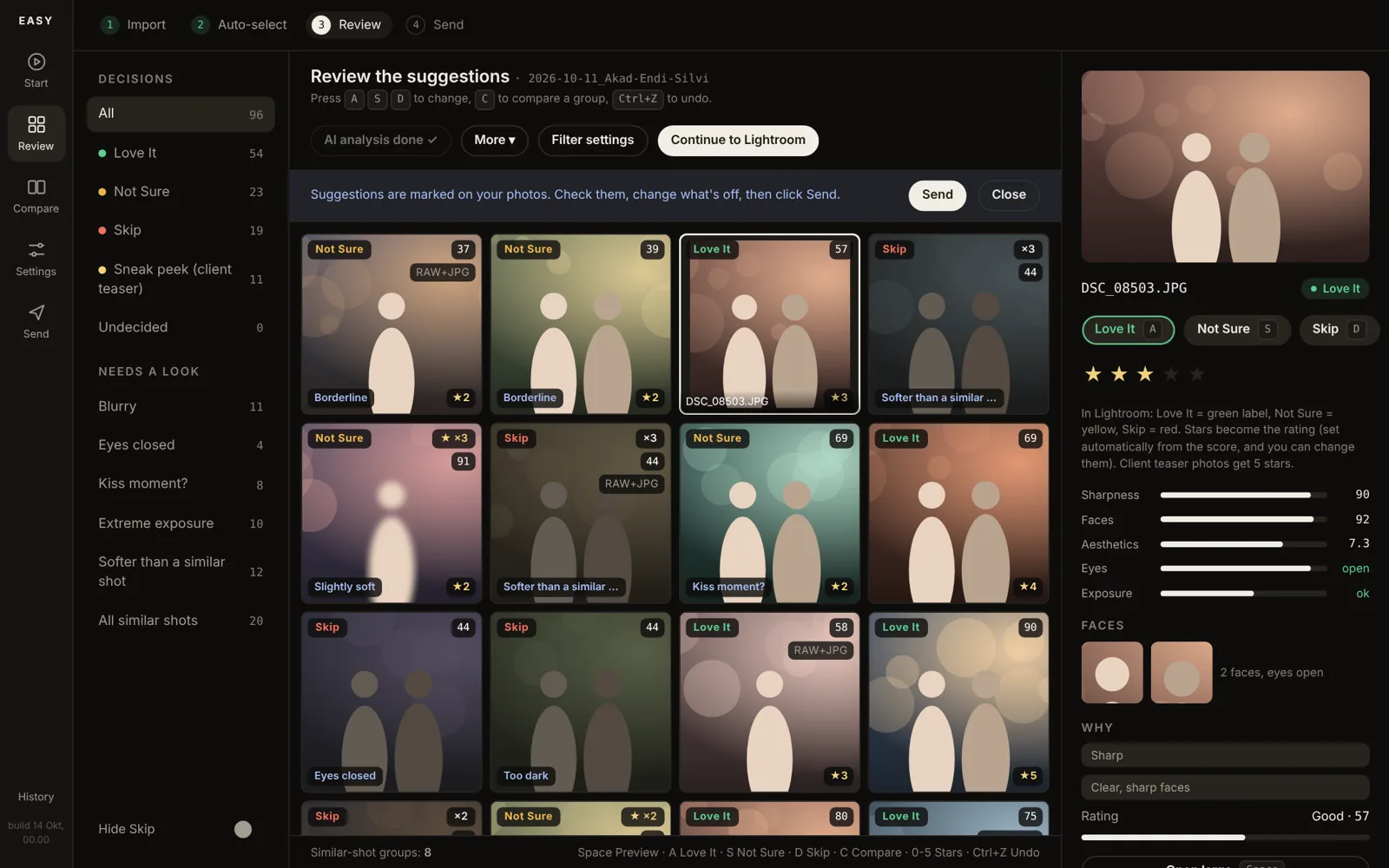
Task: Expand the ×3 group on RAW+JPG Skip photo
Action: tap(649, 438)
